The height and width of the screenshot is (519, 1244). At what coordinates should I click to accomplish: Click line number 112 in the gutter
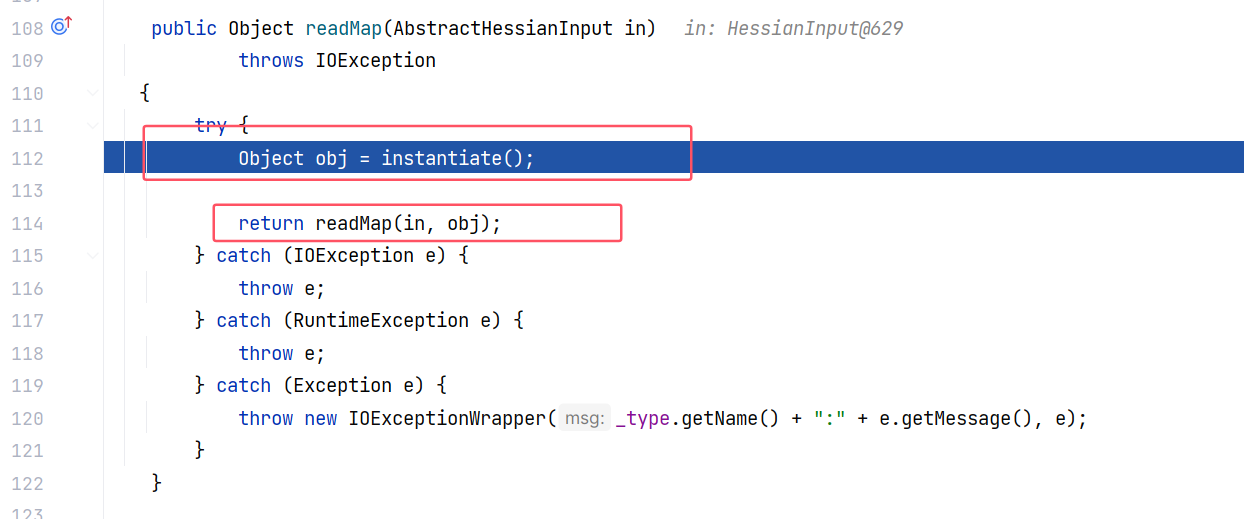[27, 158]
